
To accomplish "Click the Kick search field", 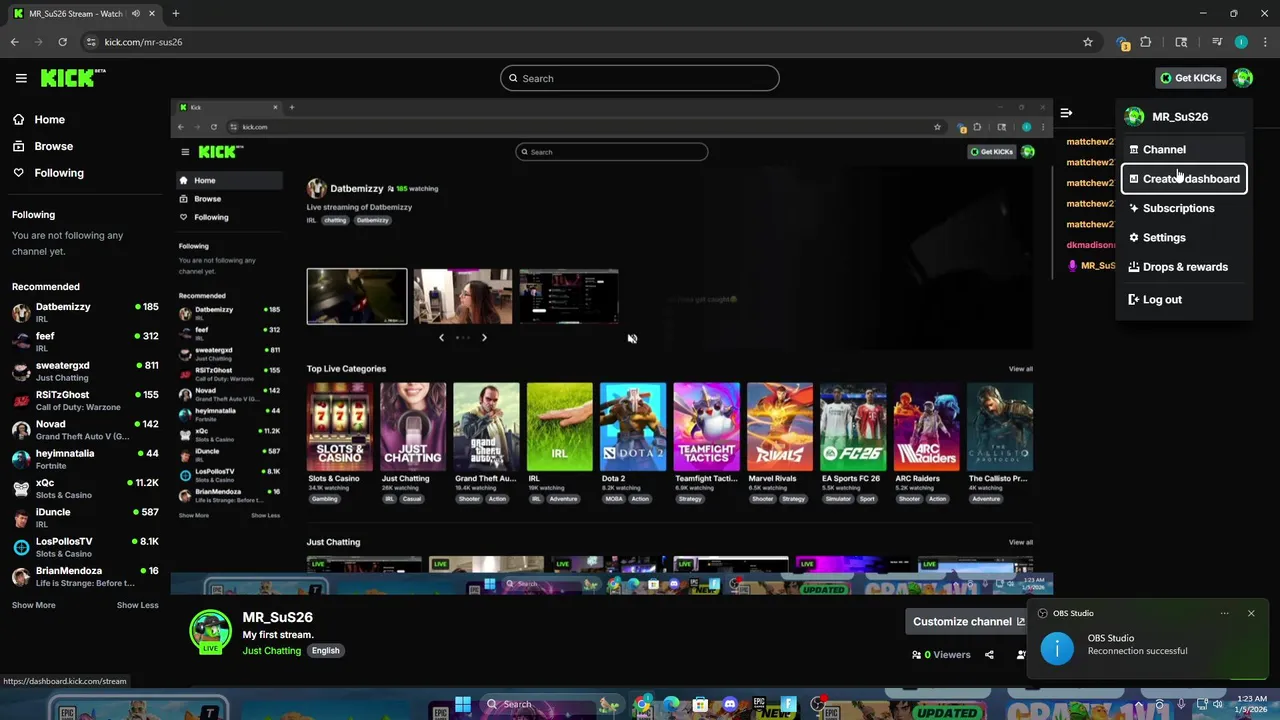I will [640, 78].
